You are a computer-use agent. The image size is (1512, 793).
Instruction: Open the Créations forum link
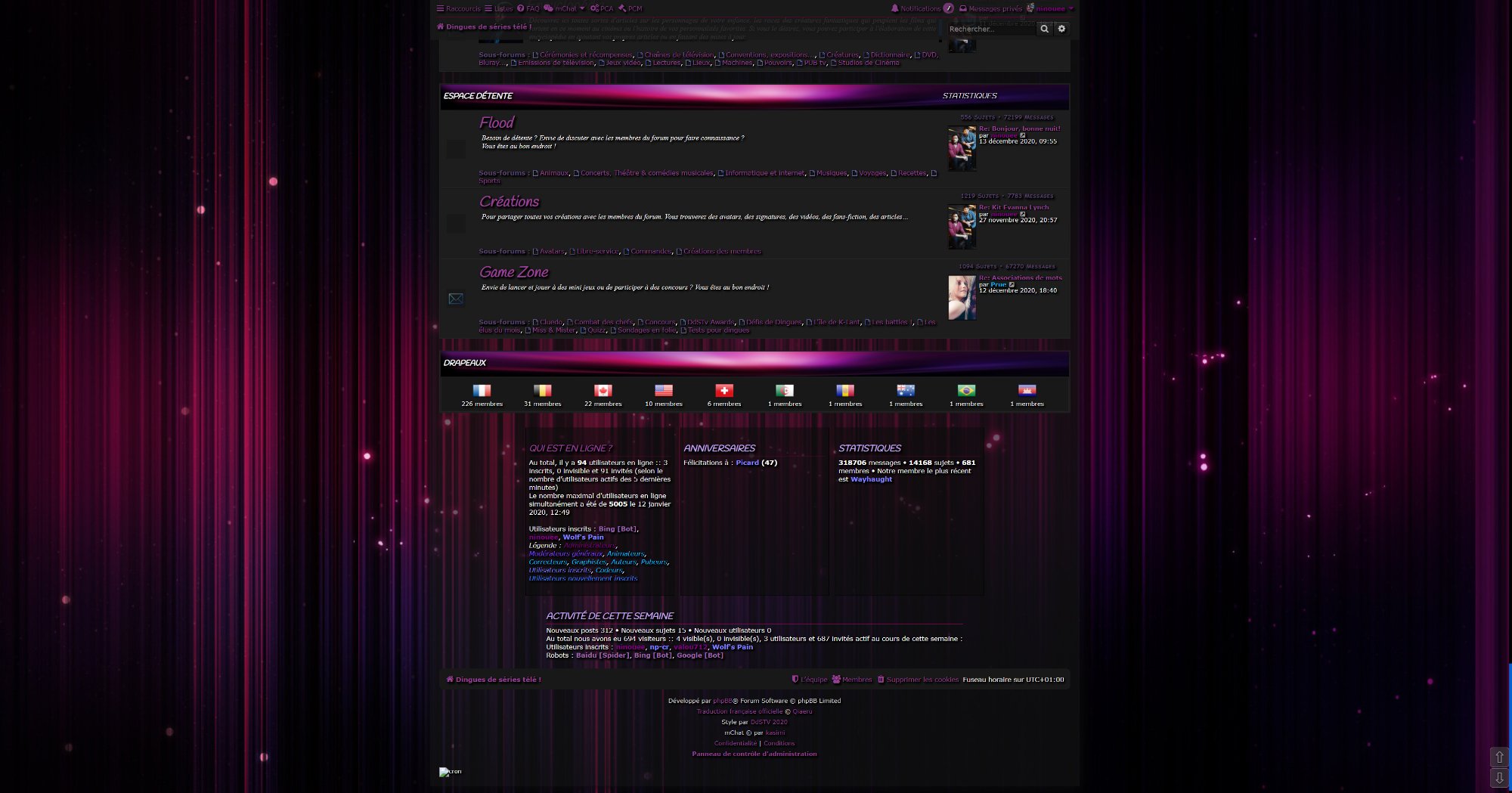tap(509, 201)
